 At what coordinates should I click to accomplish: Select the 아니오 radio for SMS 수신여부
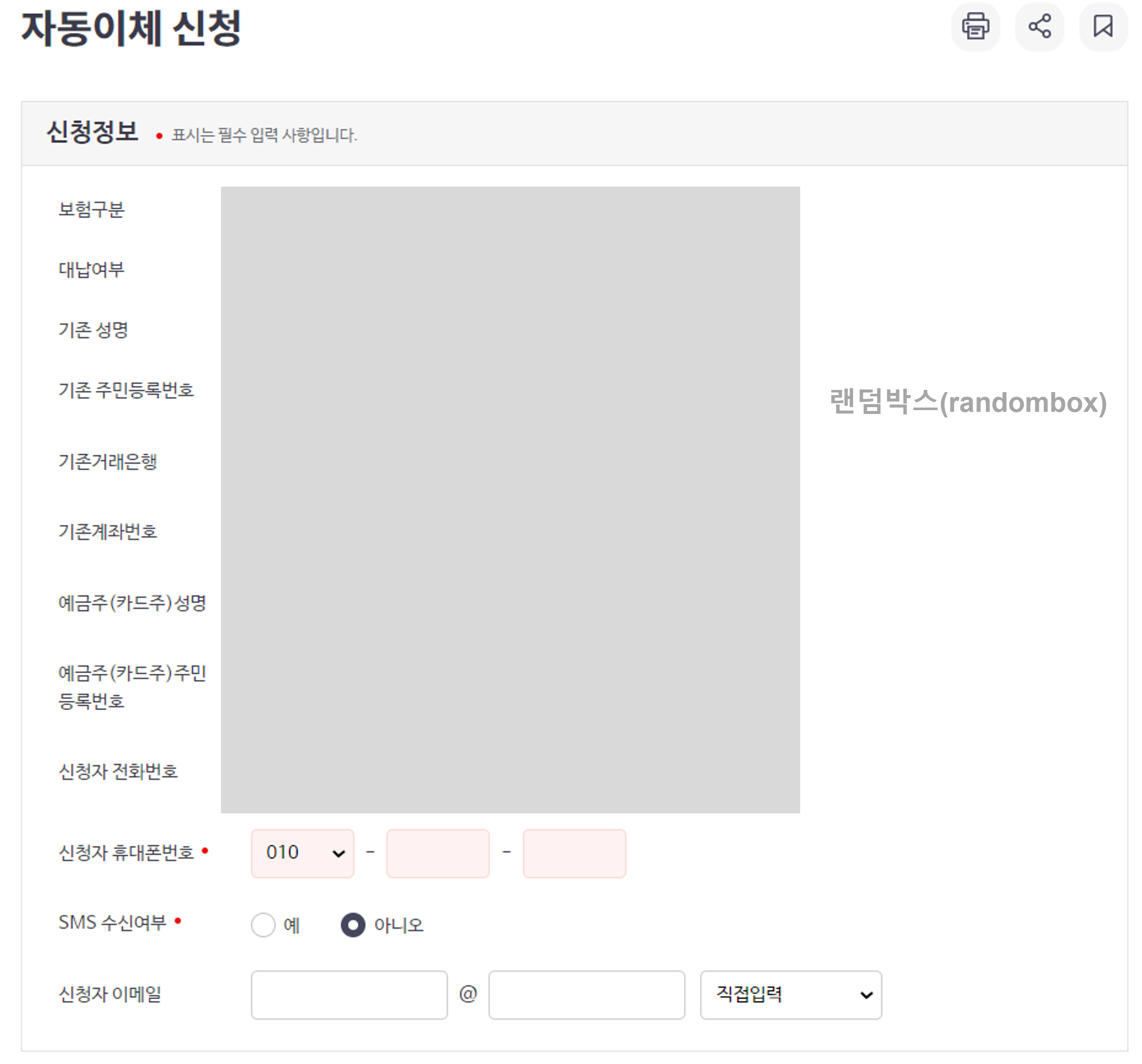click(x=353, y=924)
